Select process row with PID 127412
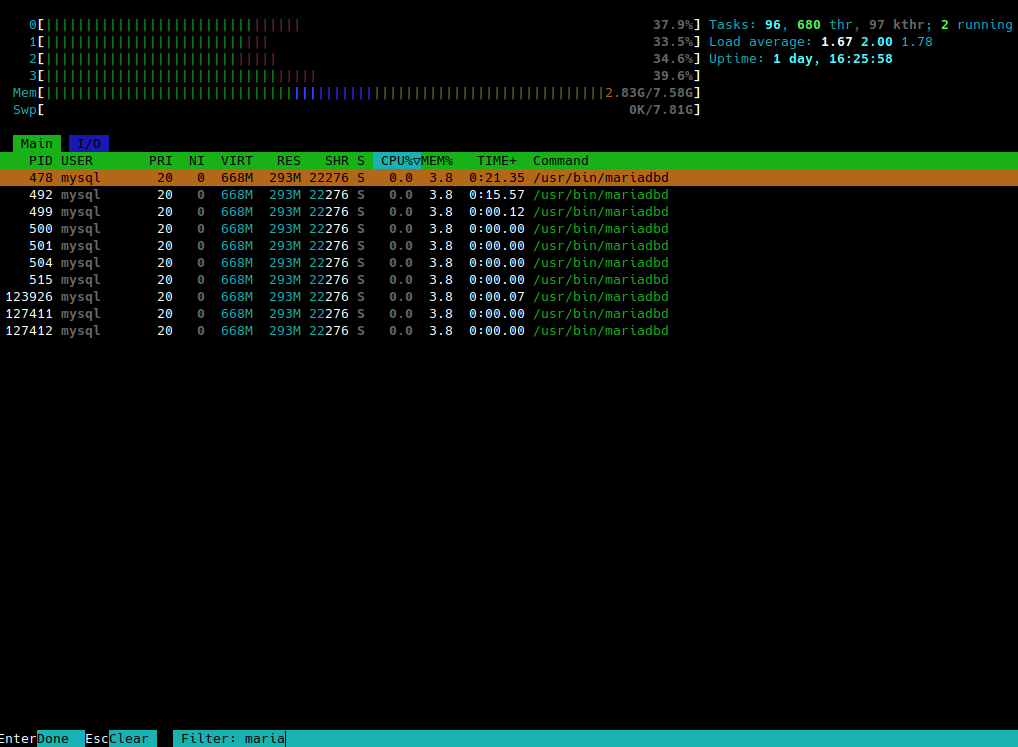 coord(509,330)
